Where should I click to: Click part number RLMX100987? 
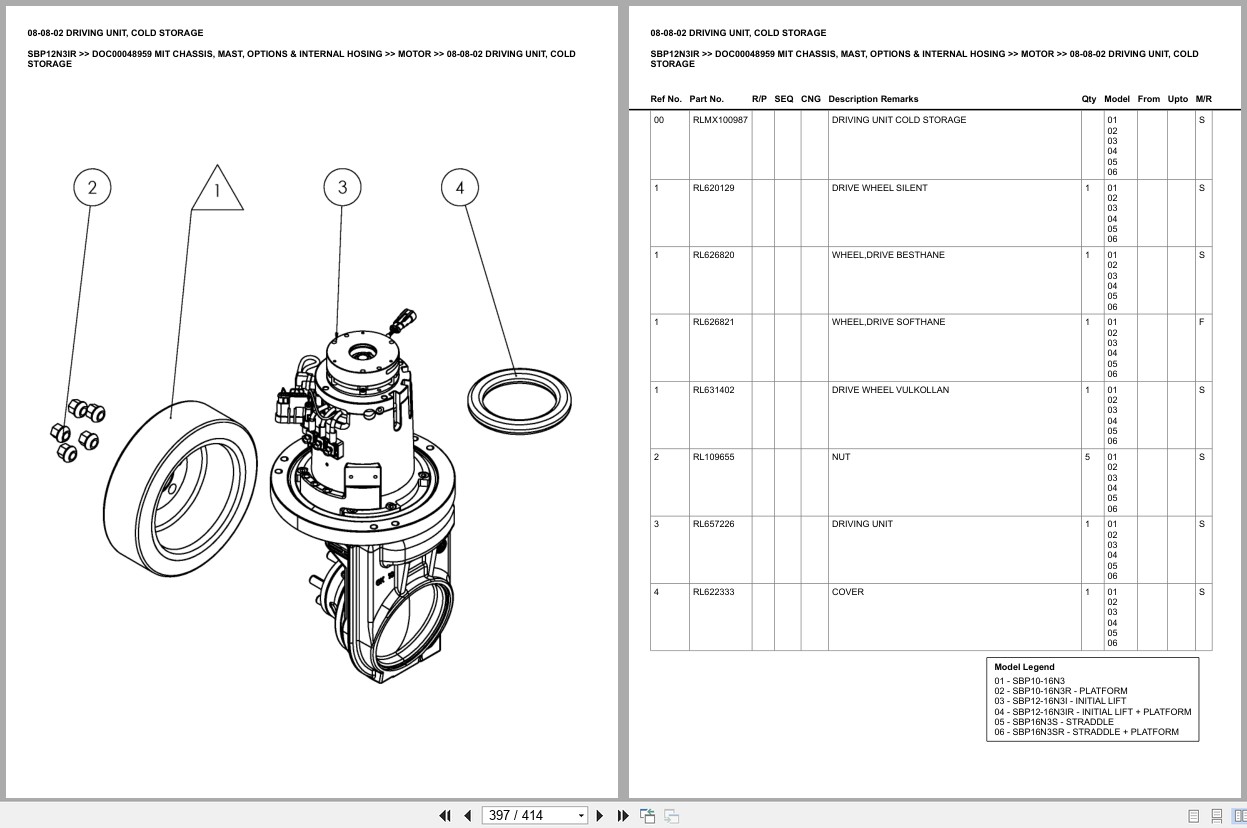tap(720, 120)
